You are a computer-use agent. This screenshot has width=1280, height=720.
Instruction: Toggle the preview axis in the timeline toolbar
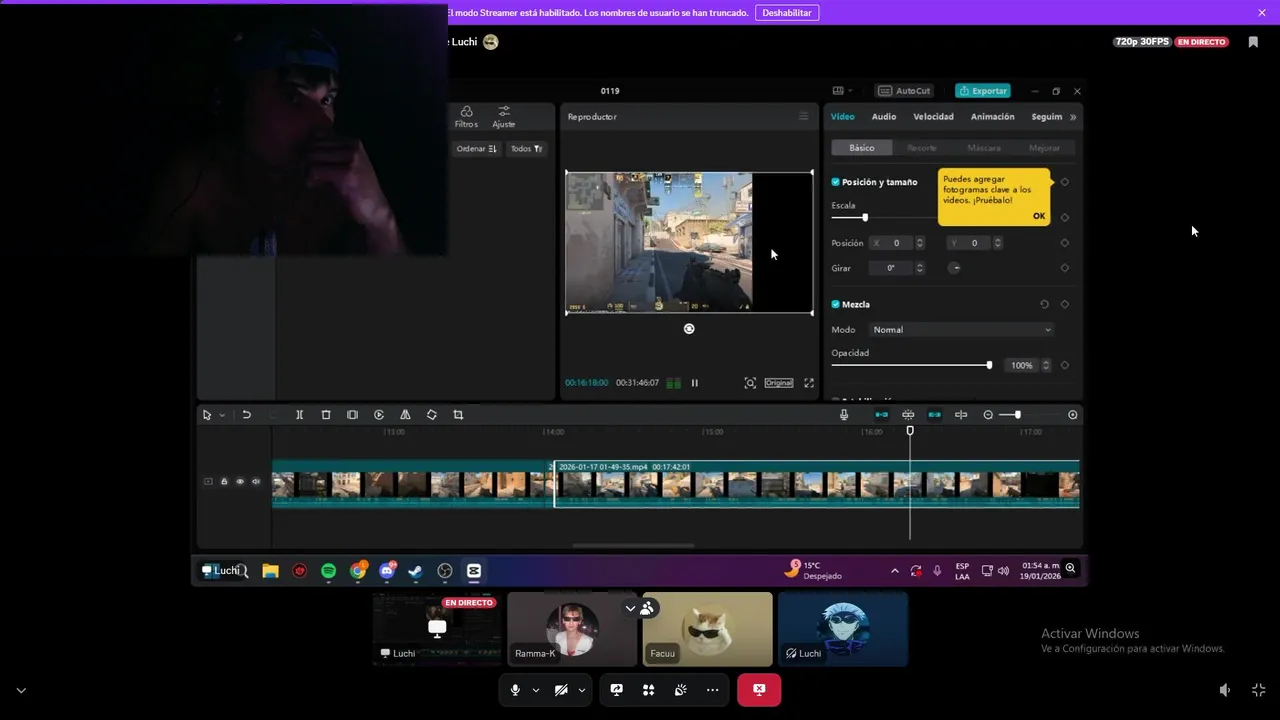coord(961,415)
